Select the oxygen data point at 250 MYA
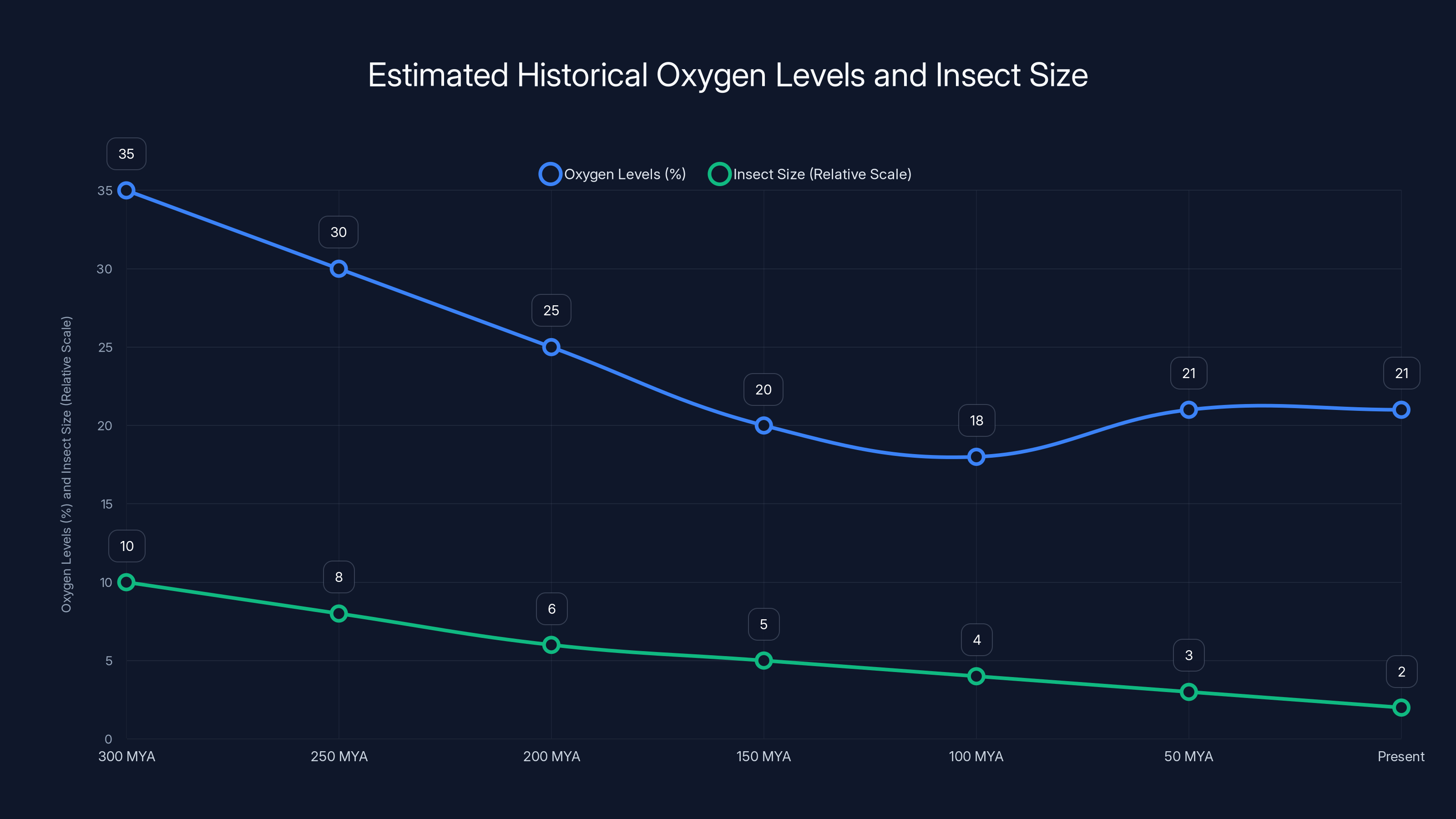The image size is (1456, 819). [339, 268]
